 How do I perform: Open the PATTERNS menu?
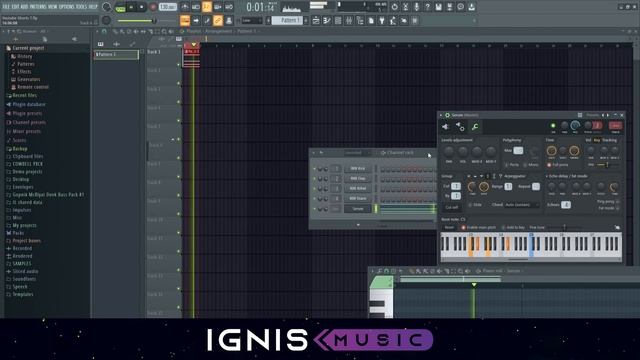38,7
